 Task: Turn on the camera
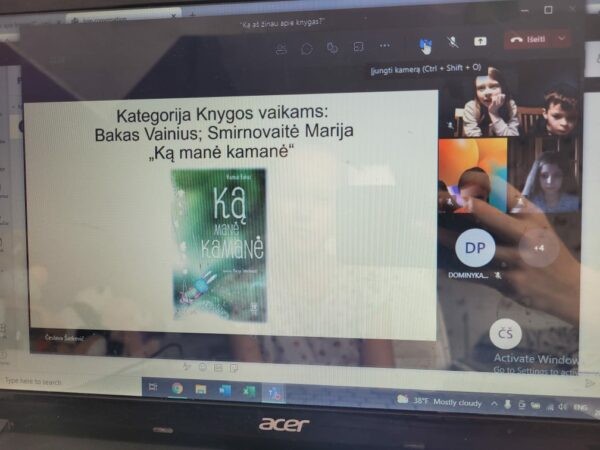[425, 45]
